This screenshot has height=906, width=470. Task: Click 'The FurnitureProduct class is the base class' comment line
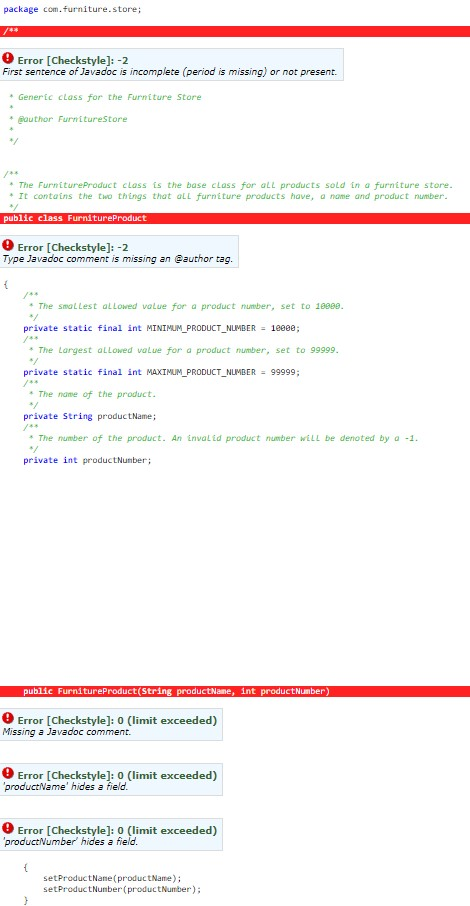231,185
